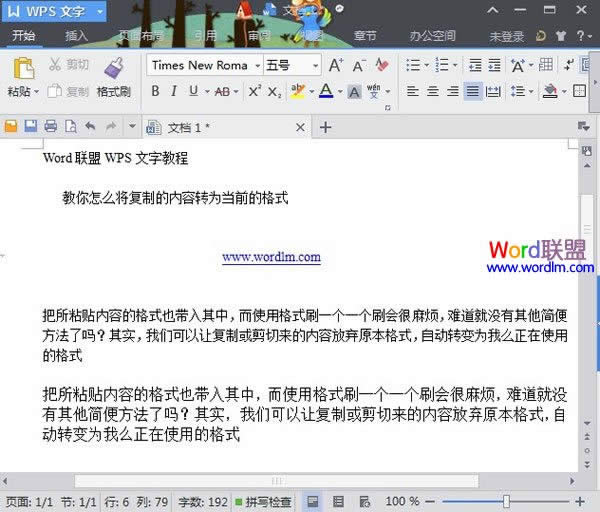Click the Format Painter (格式刷) tool
Screen dimensions: 600x512
tap(113, 76)
